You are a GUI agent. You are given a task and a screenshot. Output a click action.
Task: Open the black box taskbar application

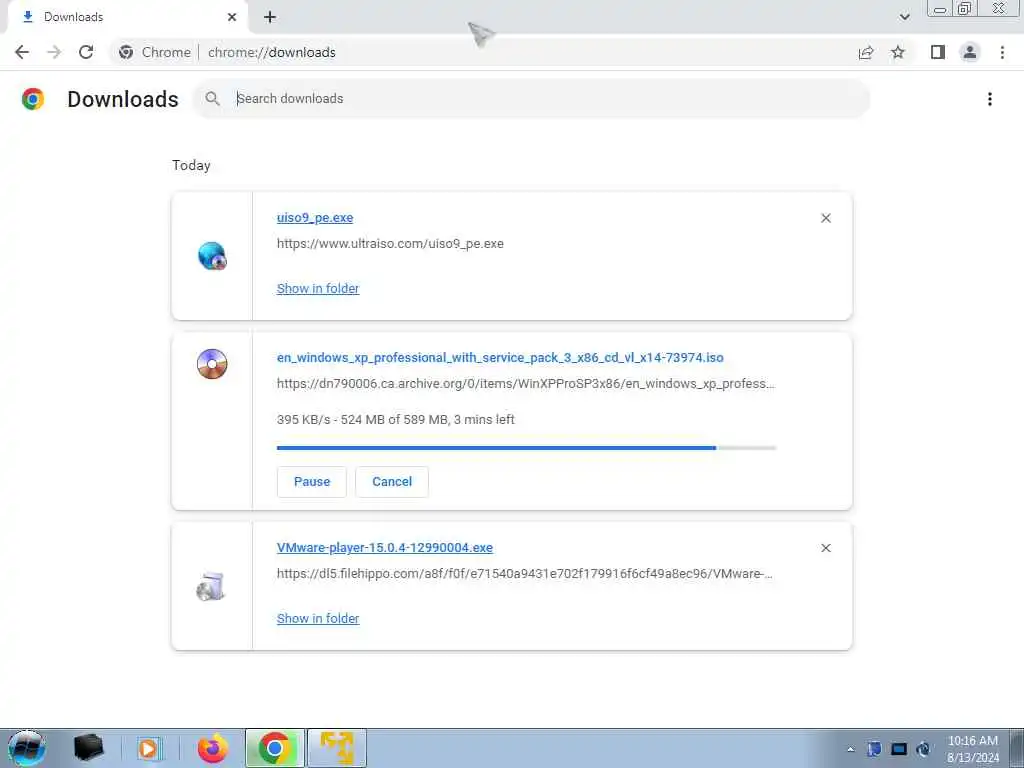(88, 748)
